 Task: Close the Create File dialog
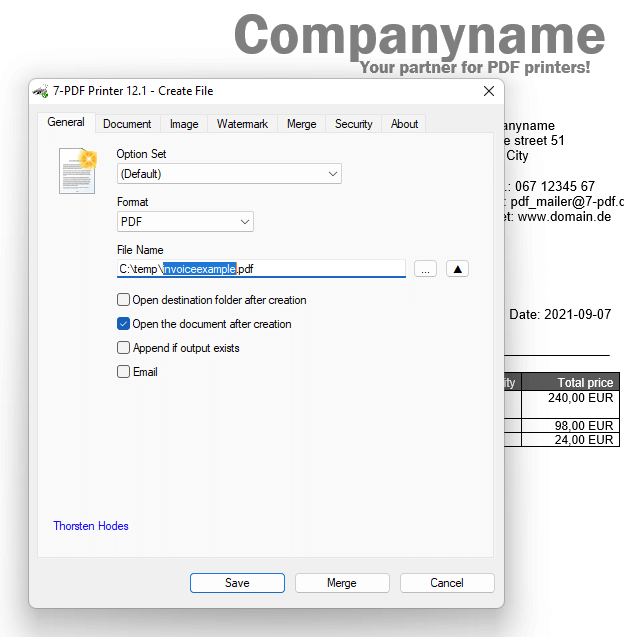(489, 91)
